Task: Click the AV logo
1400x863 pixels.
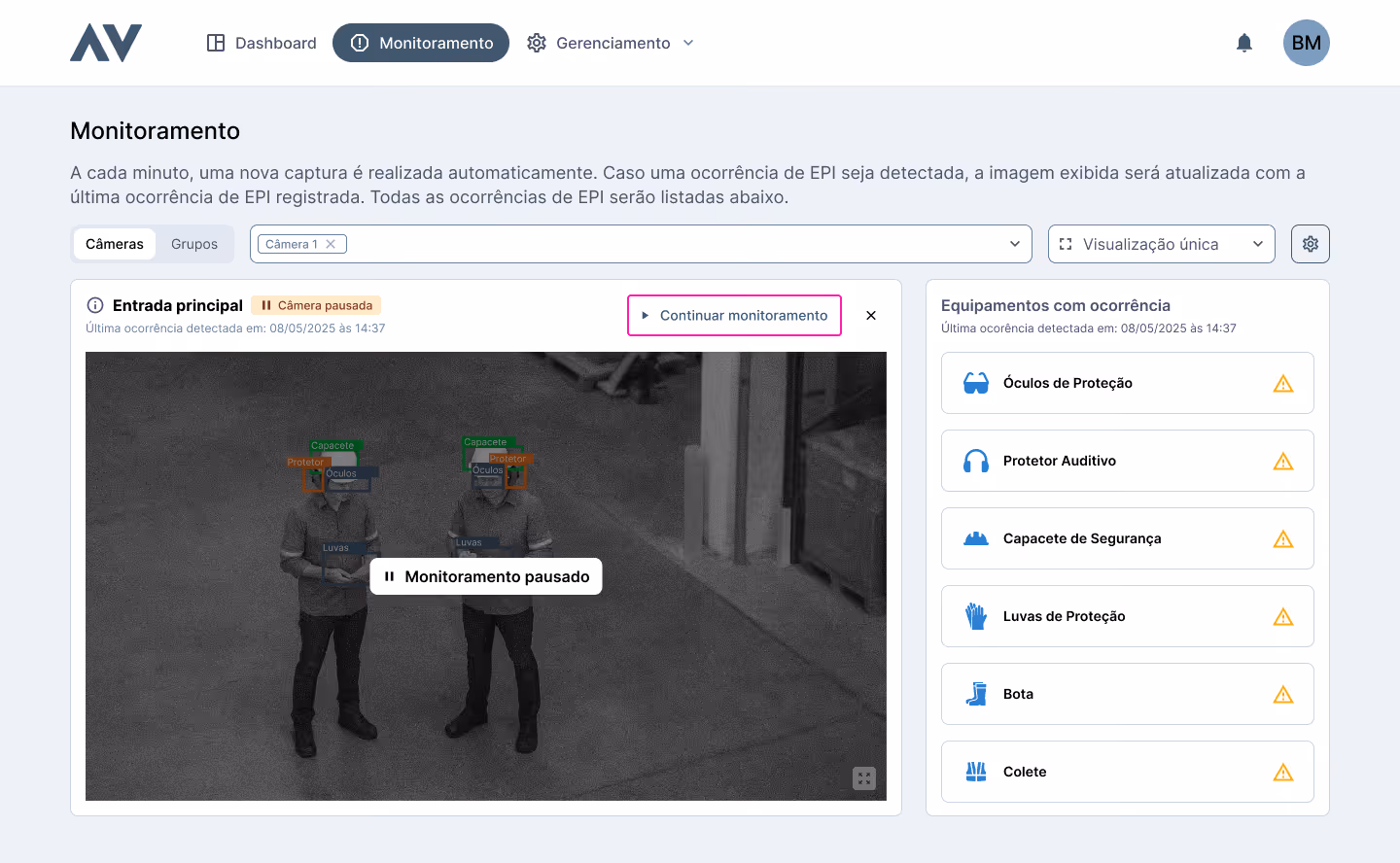Action: pos(106,43)
